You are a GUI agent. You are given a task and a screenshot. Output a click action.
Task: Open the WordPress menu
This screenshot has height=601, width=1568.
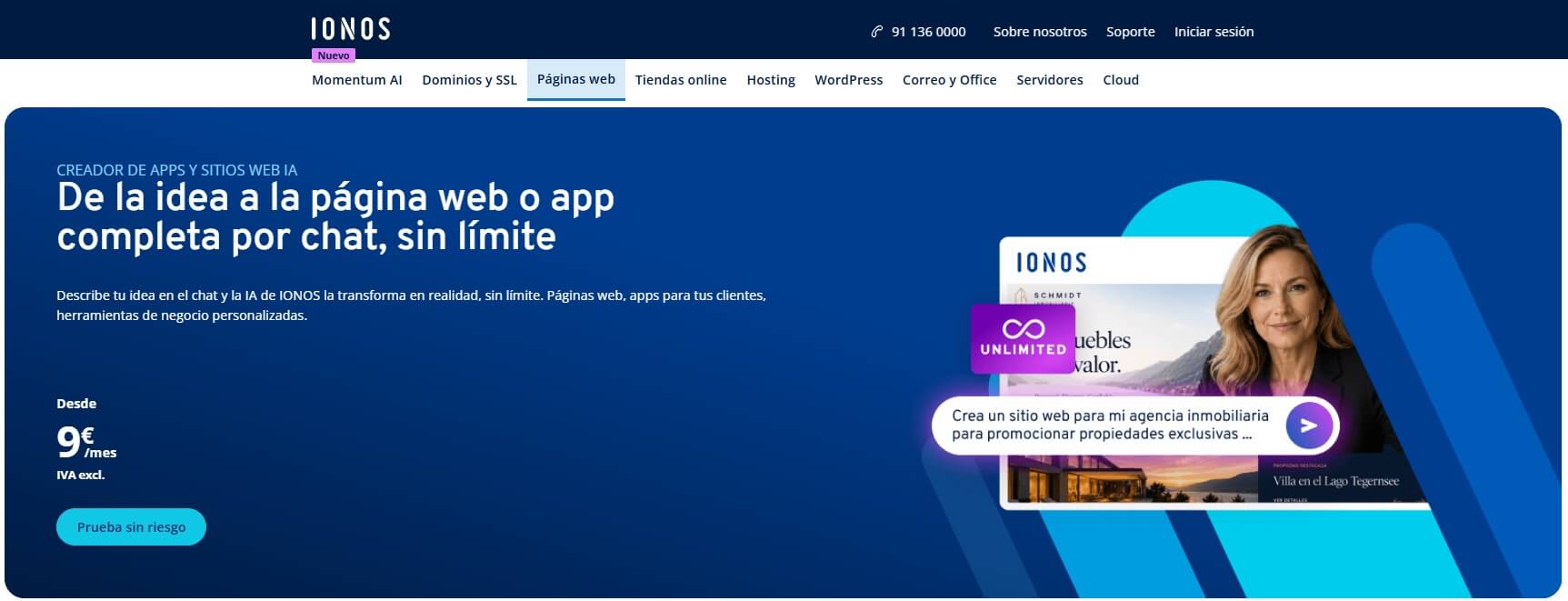click(849, 80)
